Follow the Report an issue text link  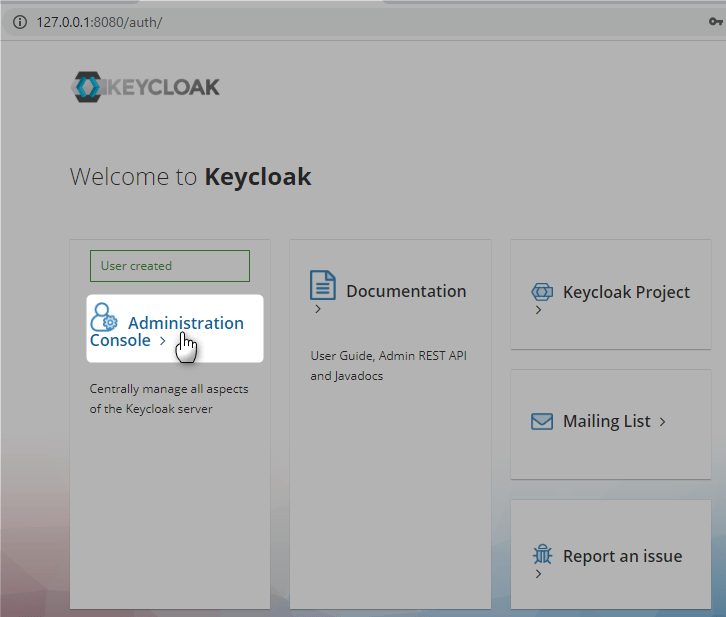tap(622, 556)
